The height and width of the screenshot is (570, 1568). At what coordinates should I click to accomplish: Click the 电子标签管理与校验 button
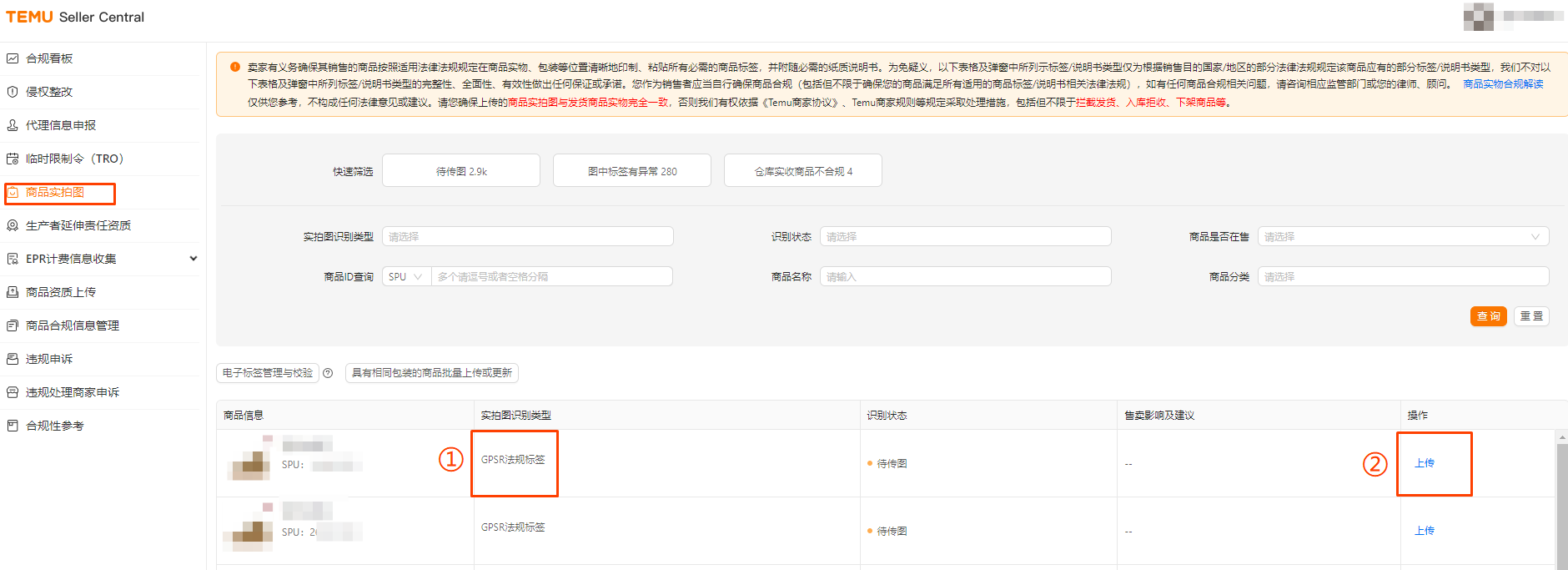(x=268, y=373)
